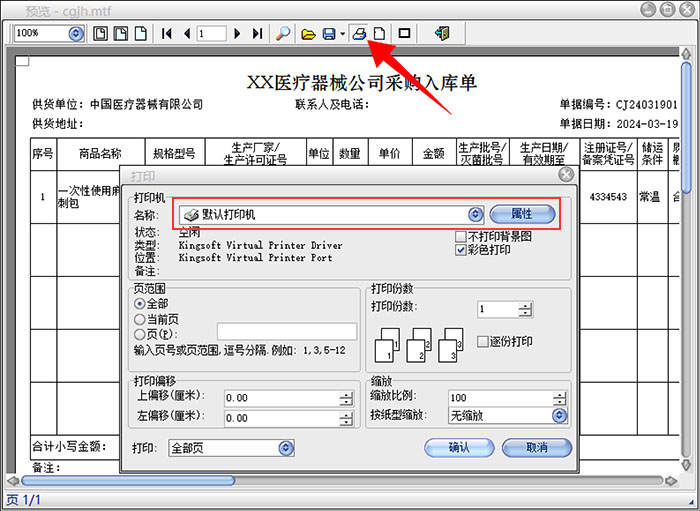Click the page range input field

(286, 331)
